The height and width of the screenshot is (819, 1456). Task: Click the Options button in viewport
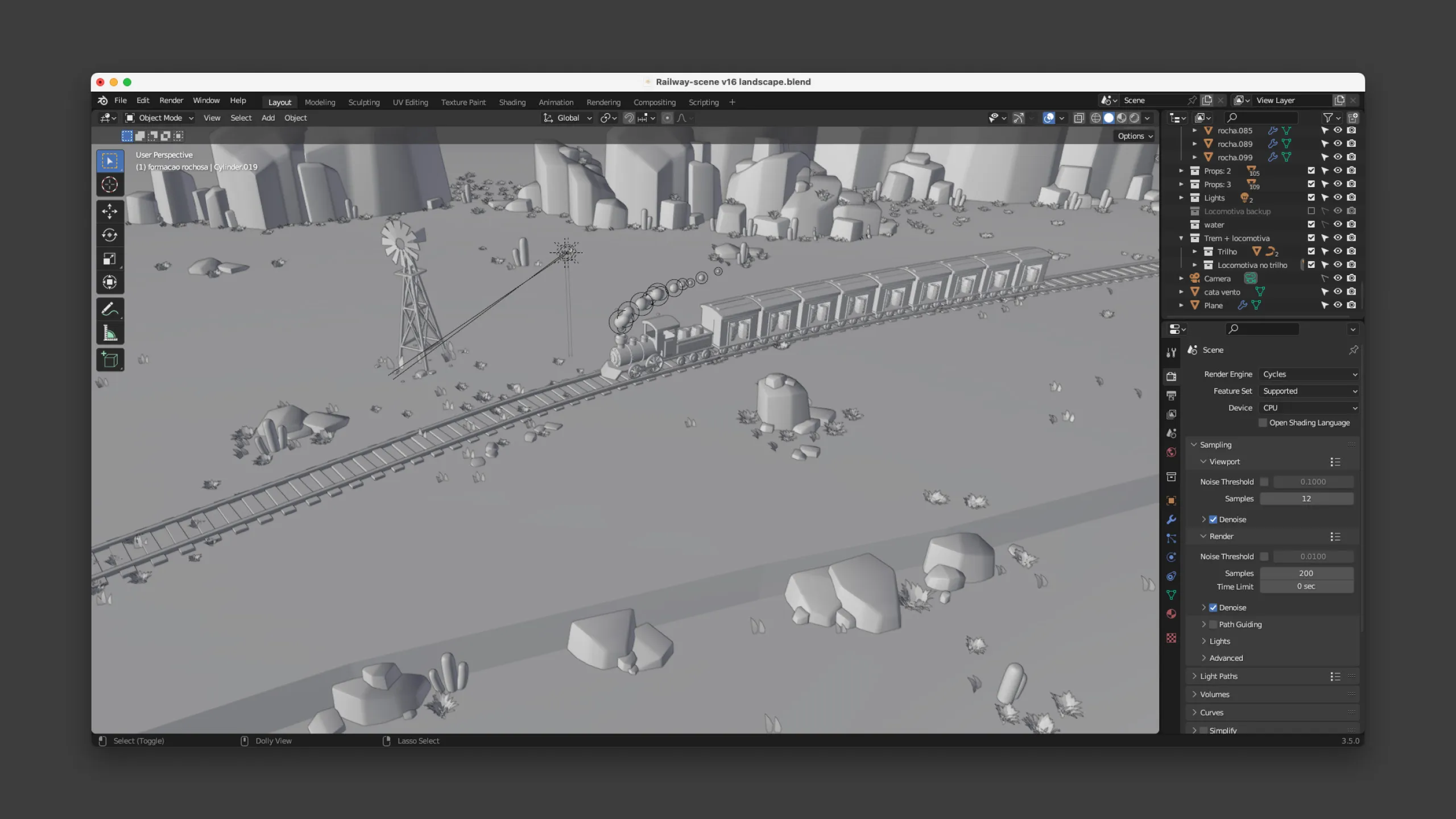tap(1135, 136)
